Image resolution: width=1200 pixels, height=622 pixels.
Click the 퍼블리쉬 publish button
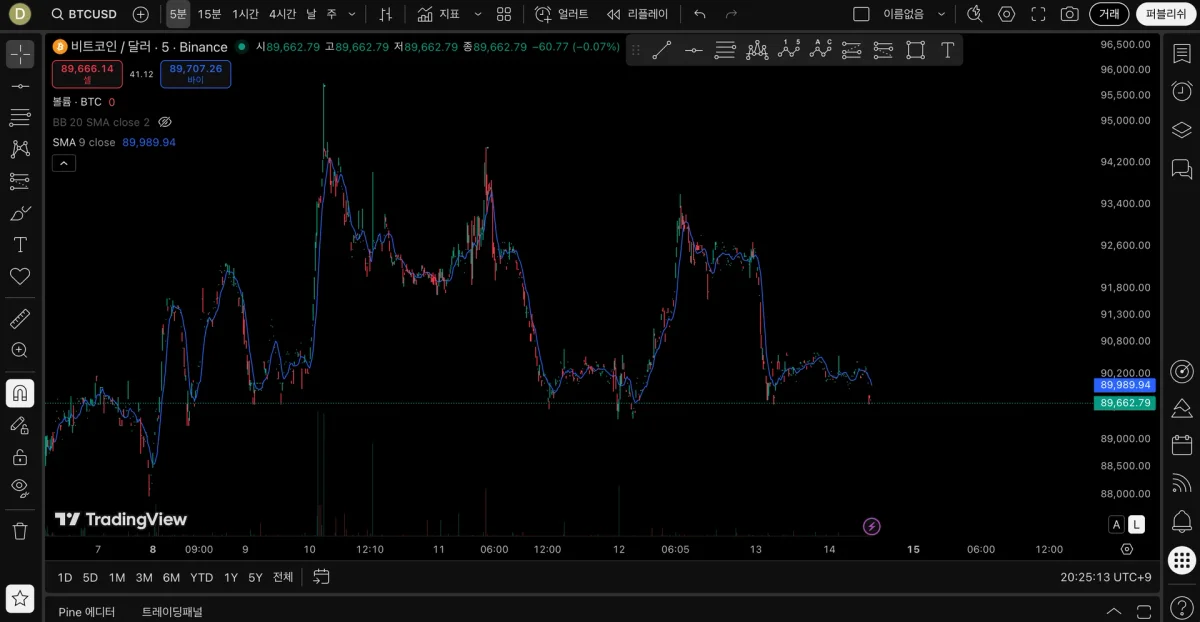(1165, 14)
